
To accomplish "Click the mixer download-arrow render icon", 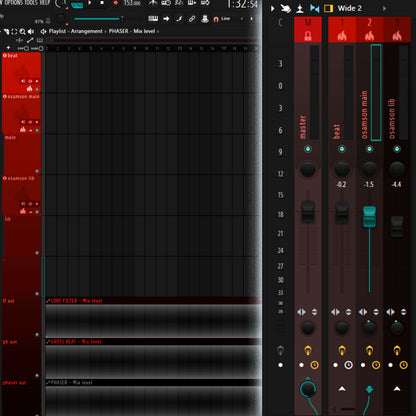I will 300,9.
